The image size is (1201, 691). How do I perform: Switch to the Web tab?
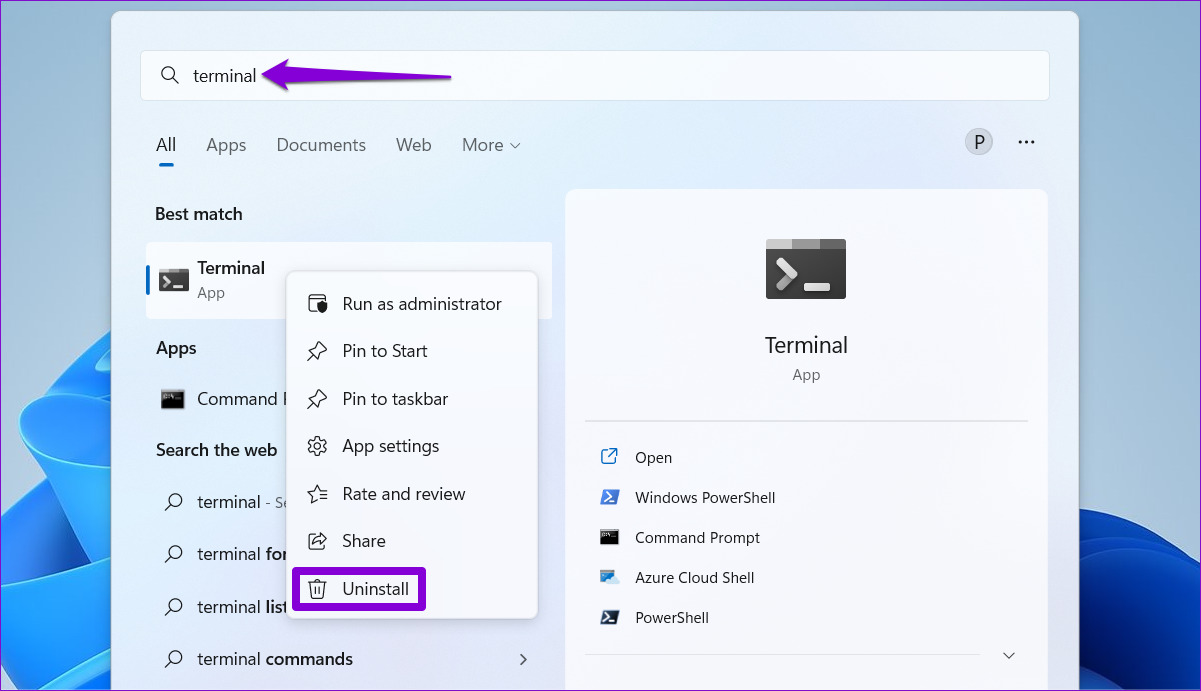(413, 145)
